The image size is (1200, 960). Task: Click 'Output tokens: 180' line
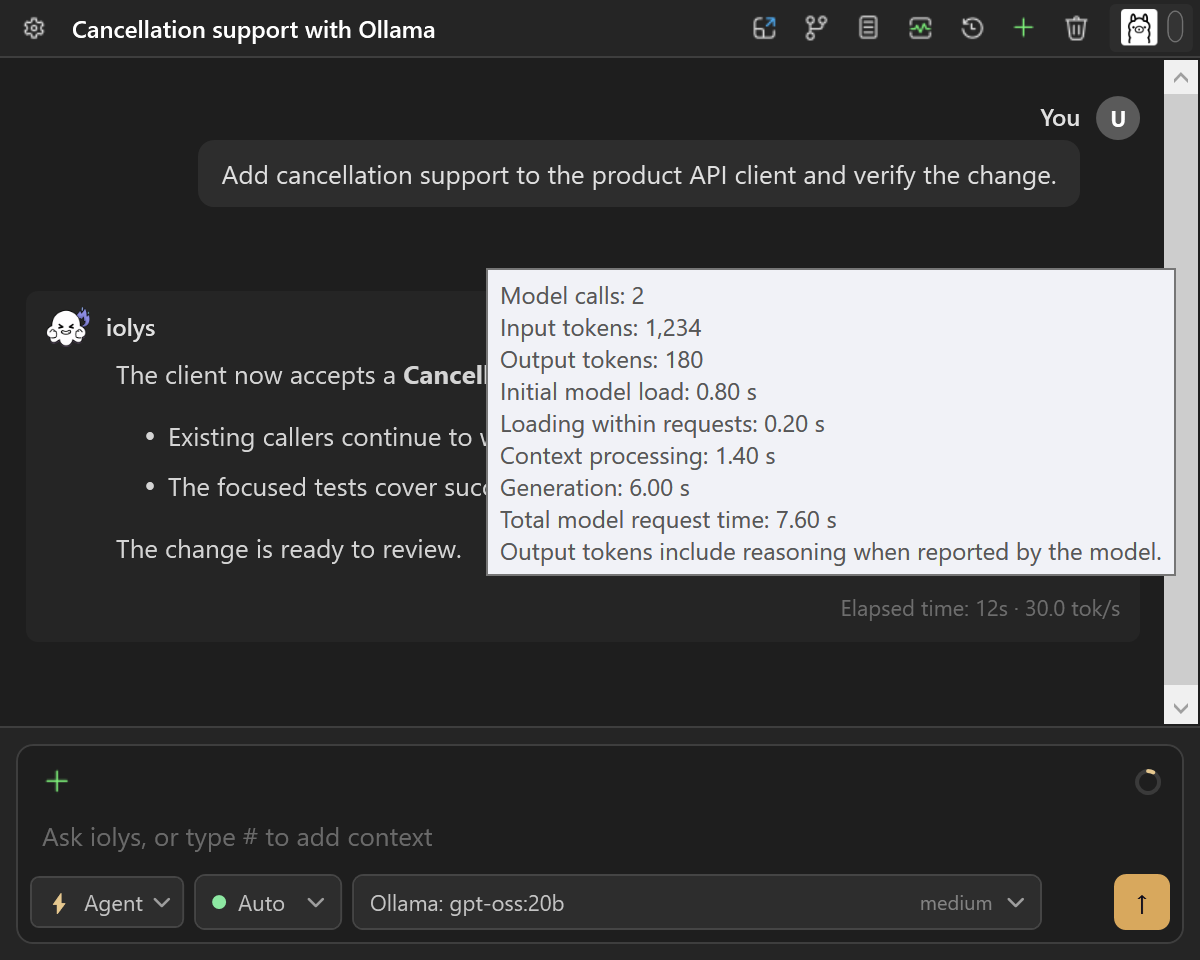(x=602, y=359)
